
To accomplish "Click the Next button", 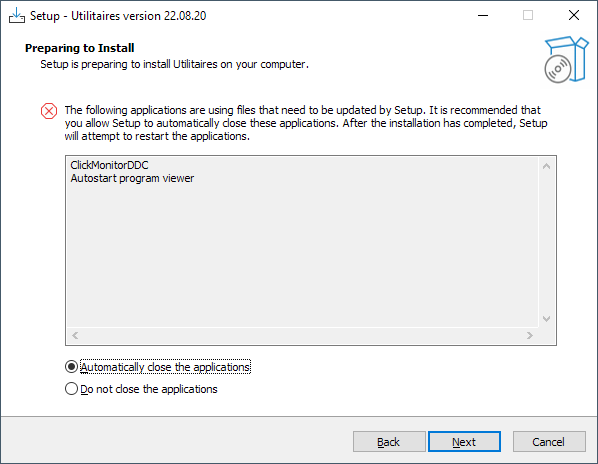I will [x=464, y=442].
